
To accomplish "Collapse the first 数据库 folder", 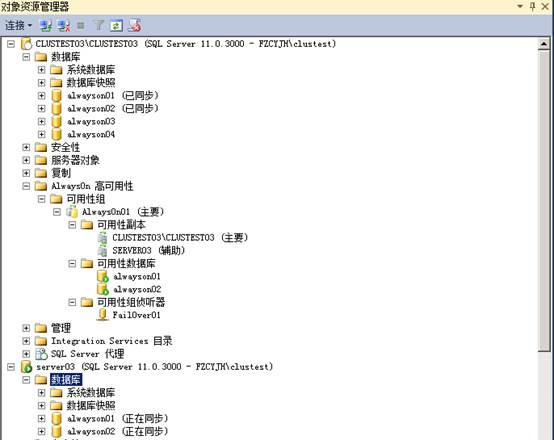I will tap(26, 57).
